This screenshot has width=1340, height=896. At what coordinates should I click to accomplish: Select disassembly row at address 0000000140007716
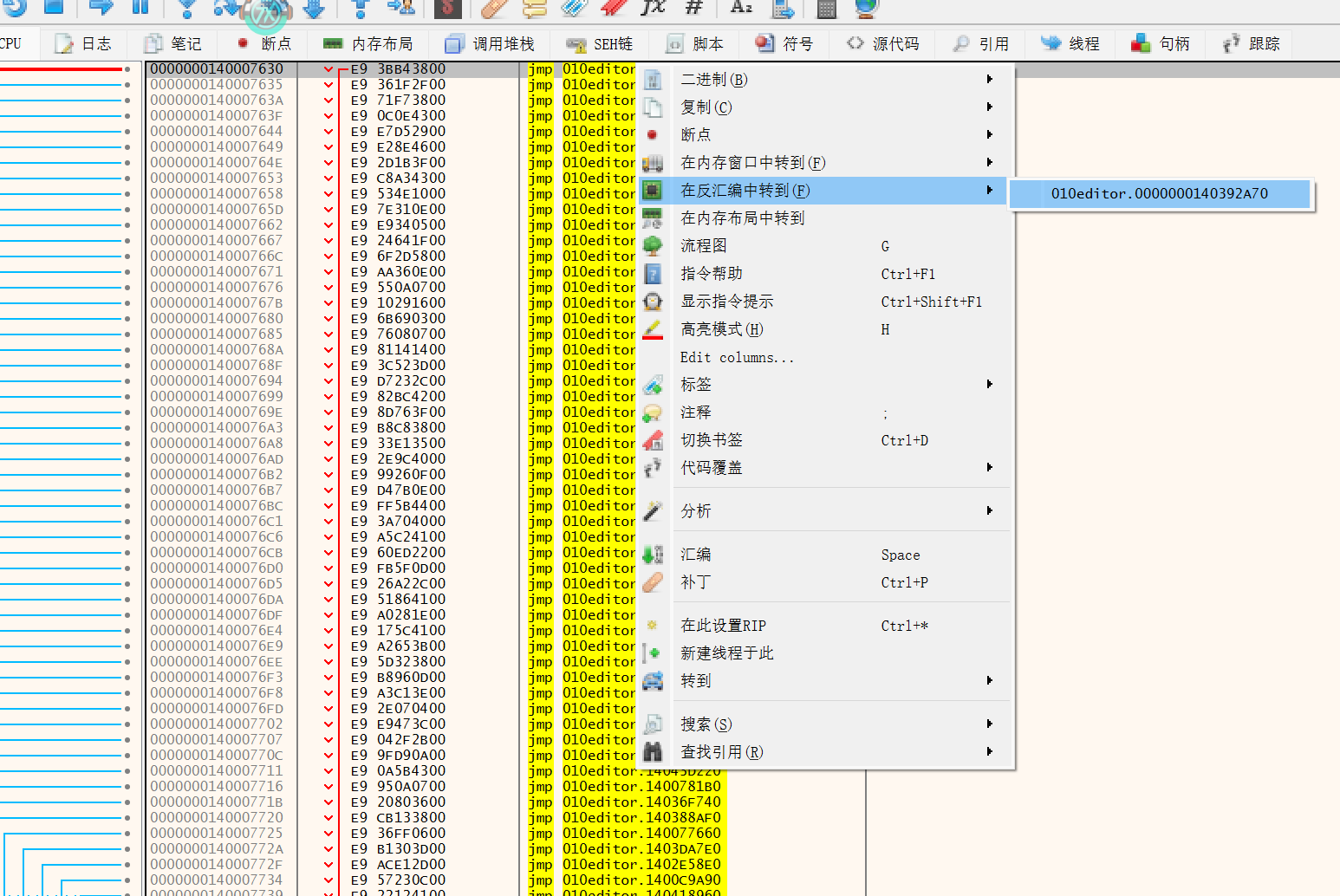(x=217, y=787)
